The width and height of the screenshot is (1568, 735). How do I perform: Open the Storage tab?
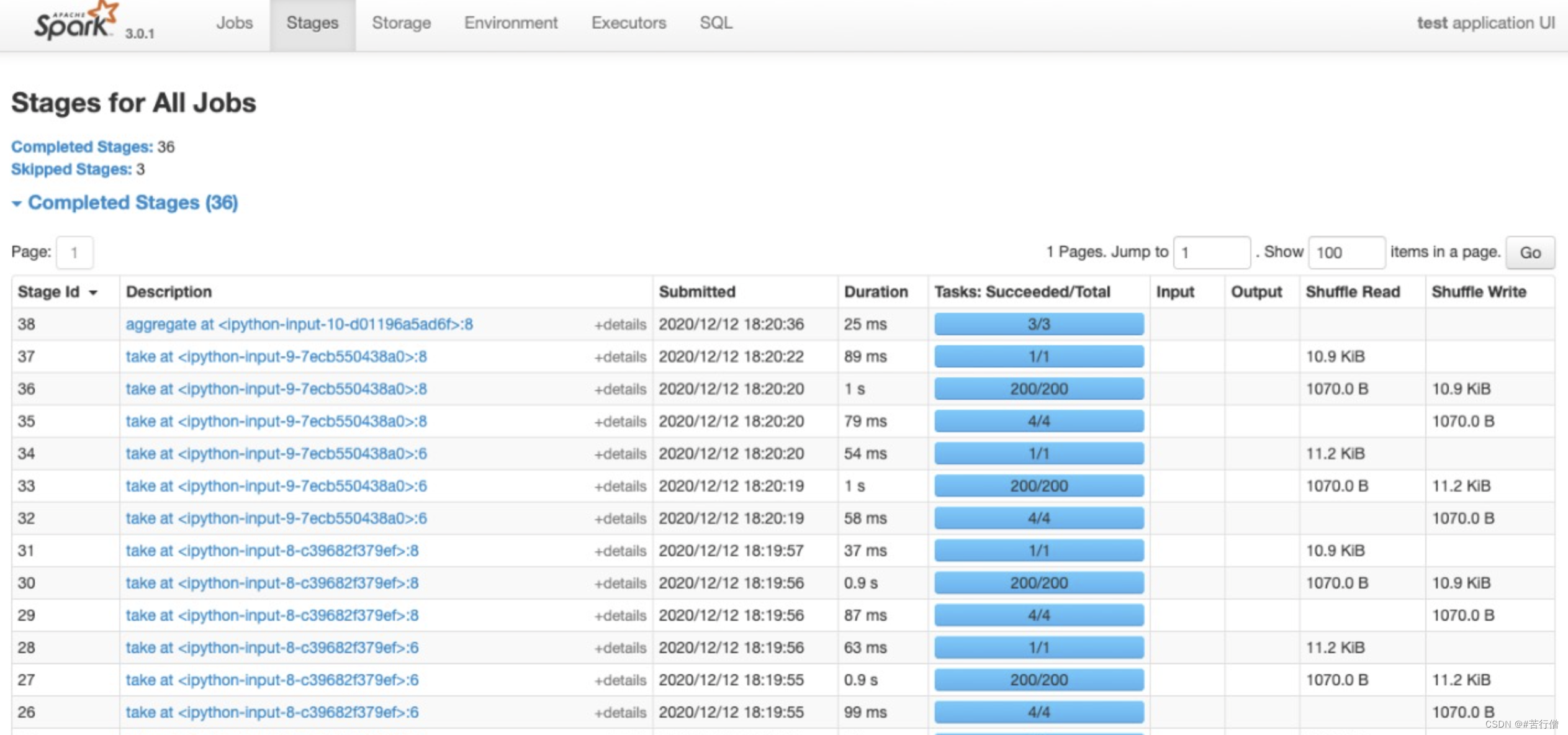click(x=401, y=23)
